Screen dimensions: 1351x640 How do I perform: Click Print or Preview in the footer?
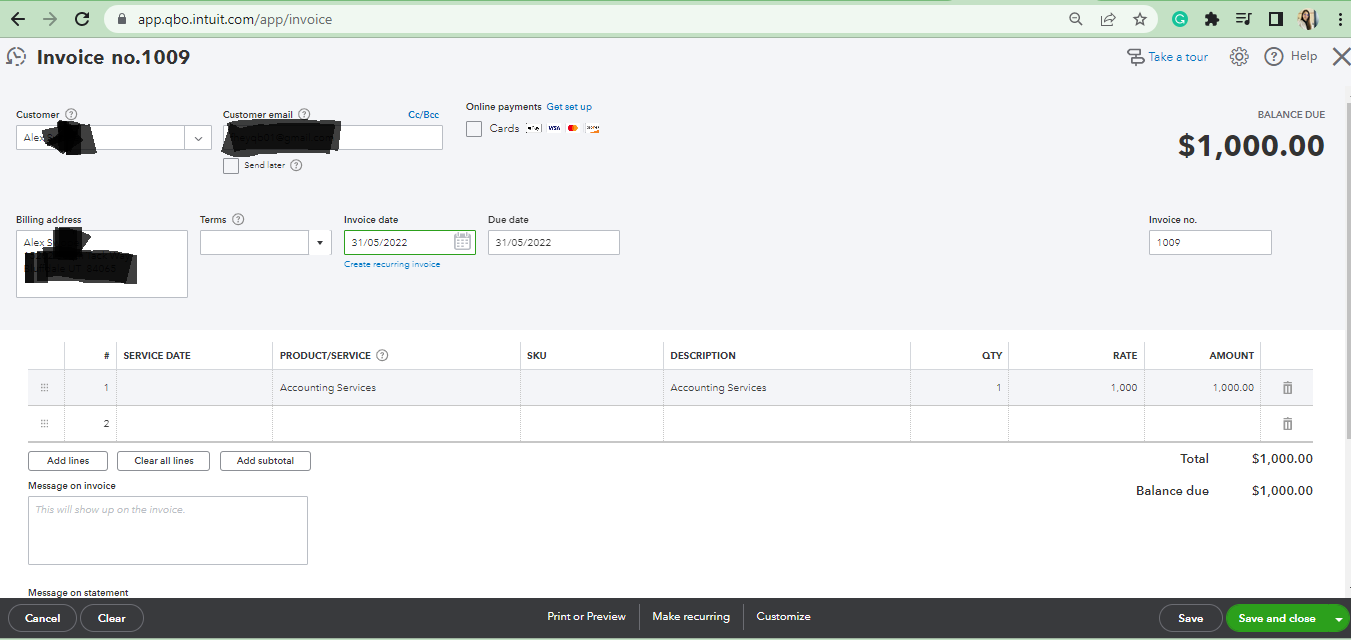(x=586, y=617)
